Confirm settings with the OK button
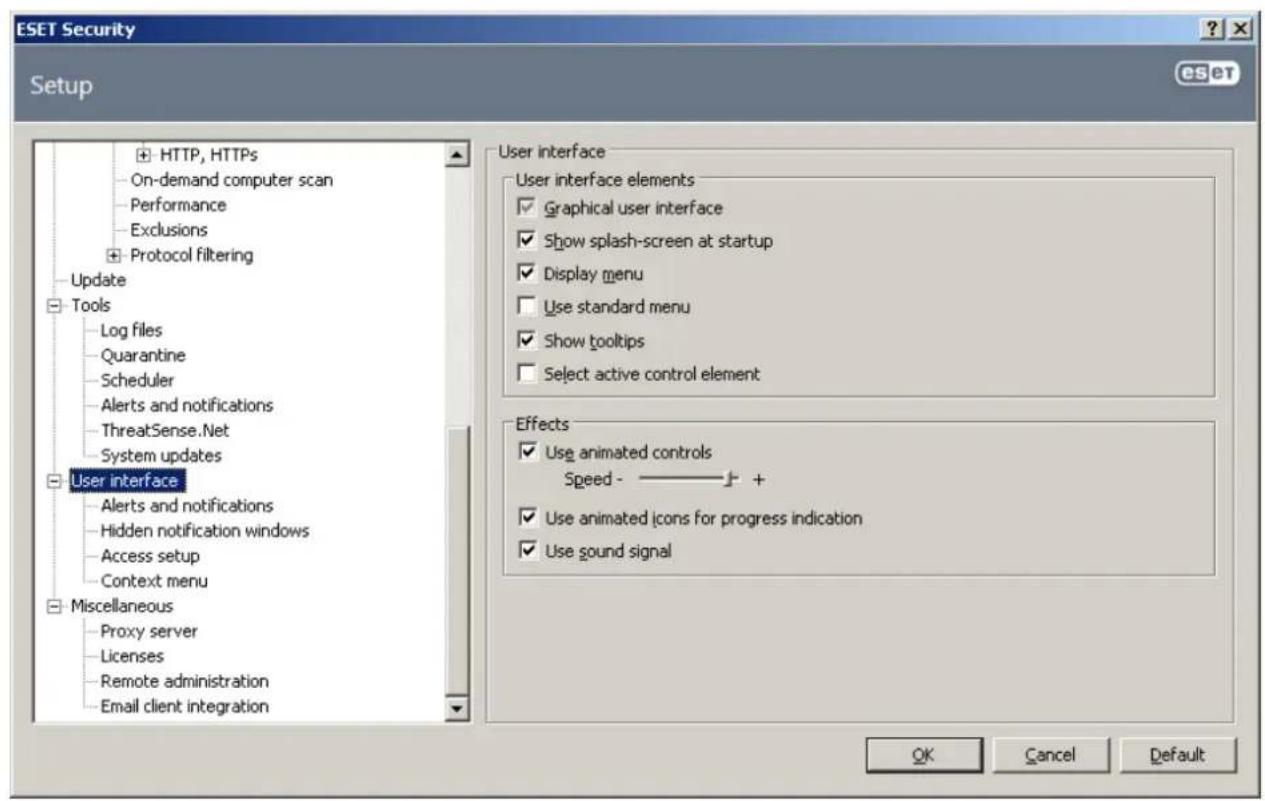 924,756
